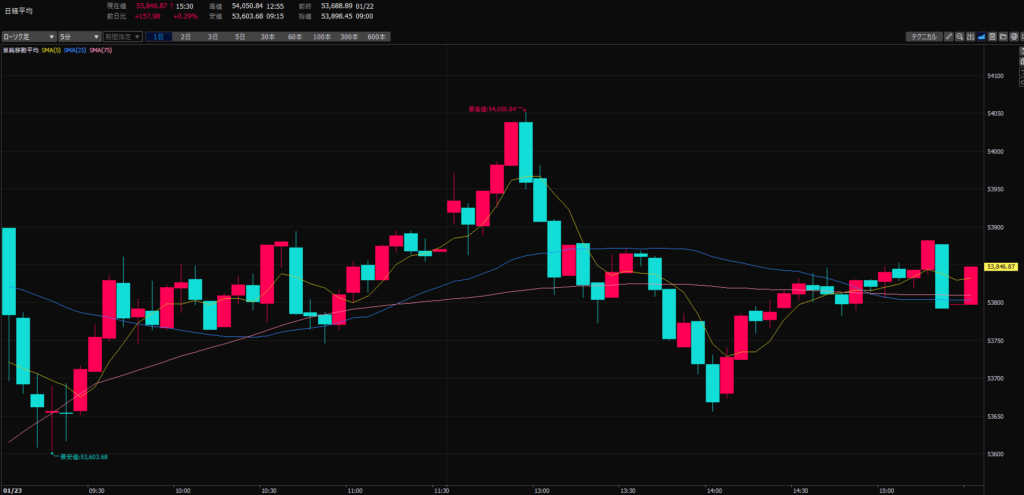Click the print icon in toolbar
Screen dimensions: 1024x495
click(1015, 37)
